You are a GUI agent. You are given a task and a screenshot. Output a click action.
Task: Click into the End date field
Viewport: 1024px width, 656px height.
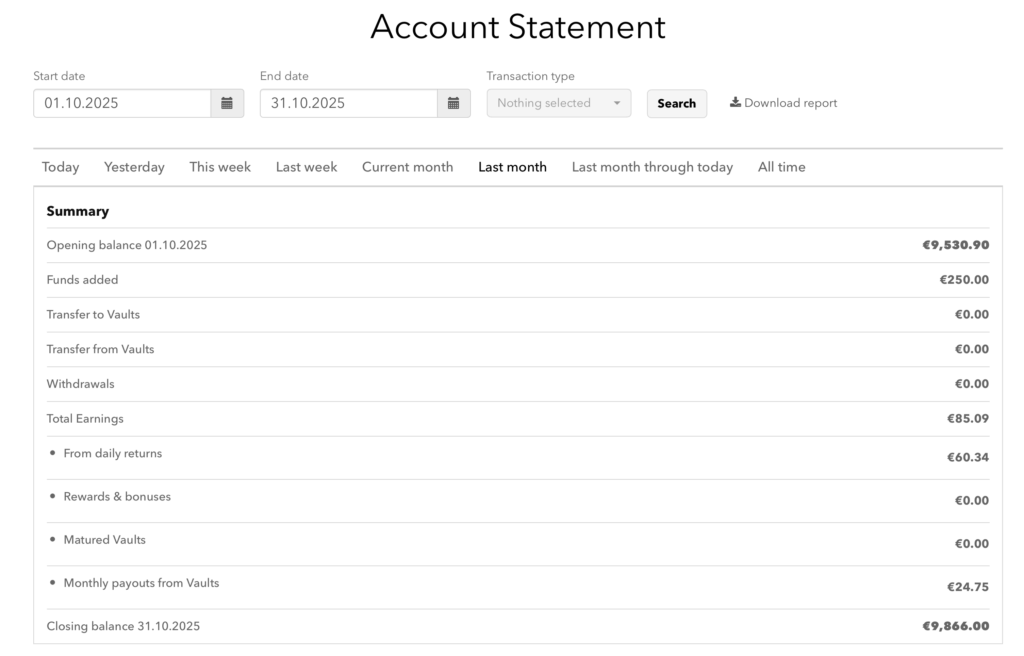(348, 103)
